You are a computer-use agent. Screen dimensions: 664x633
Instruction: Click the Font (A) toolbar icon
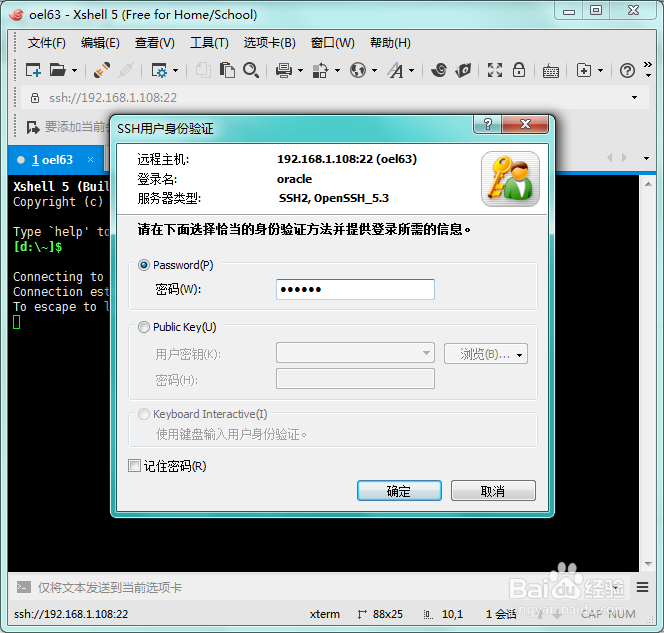[x=396, y=70]
